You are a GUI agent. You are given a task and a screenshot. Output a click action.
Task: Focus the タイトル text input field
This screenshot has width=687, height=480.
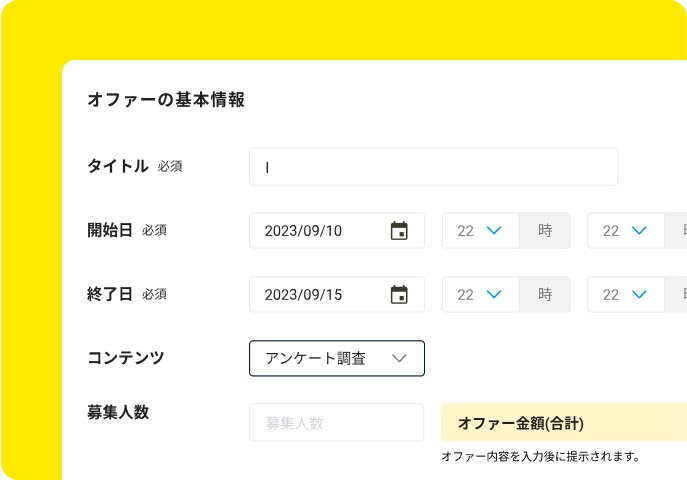pyautogui.click(x=433, y=167)
